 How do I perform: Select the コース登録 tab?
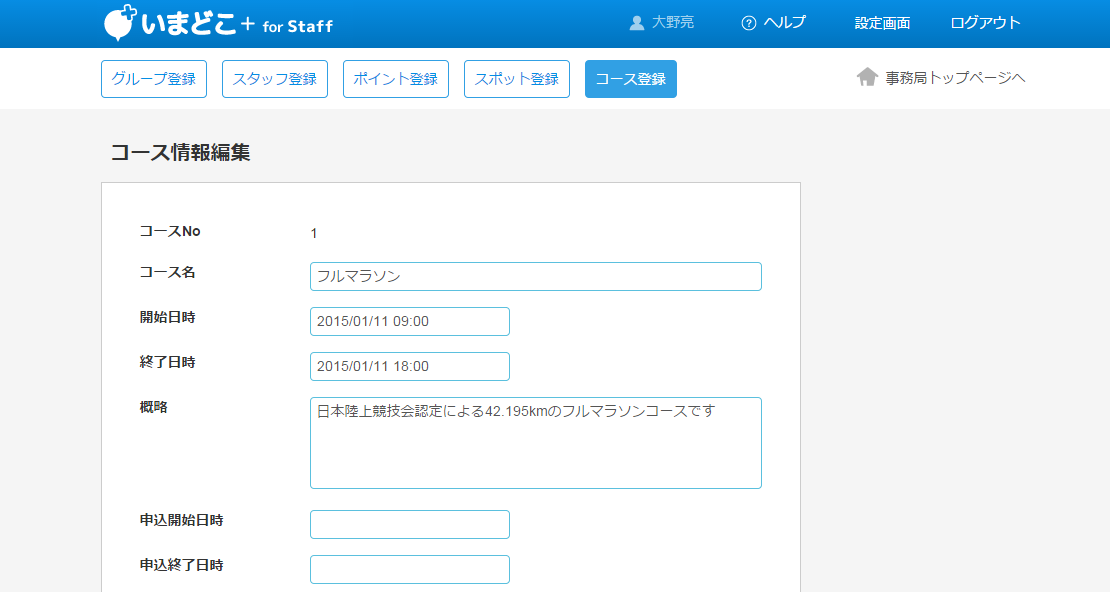coord(631,79)
